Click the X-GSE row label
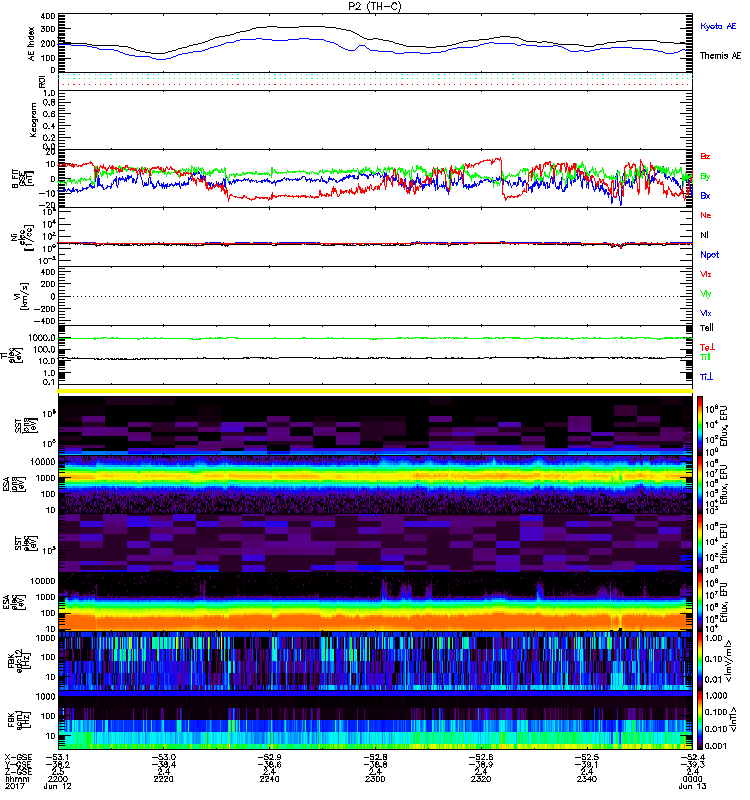The image size is (750, 800). (17, 757)
